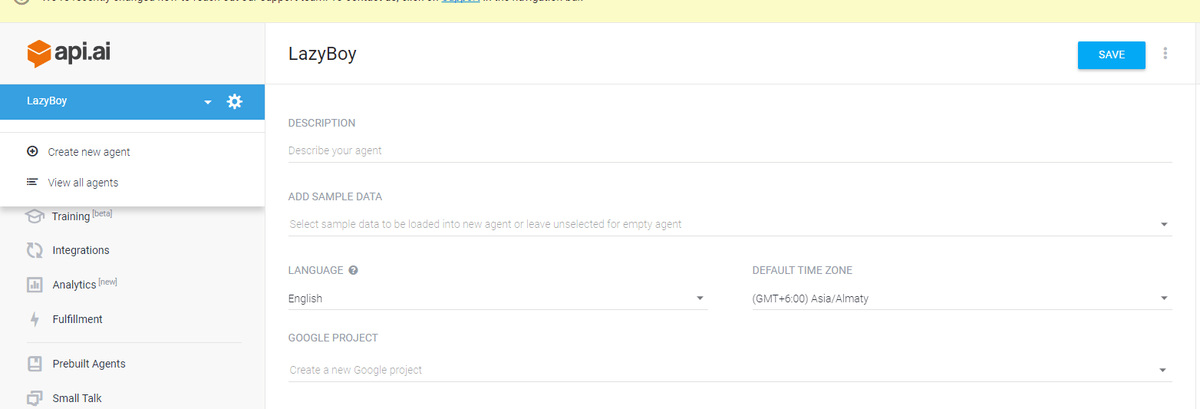Click the Integrations cycle icon

point(35,250)
